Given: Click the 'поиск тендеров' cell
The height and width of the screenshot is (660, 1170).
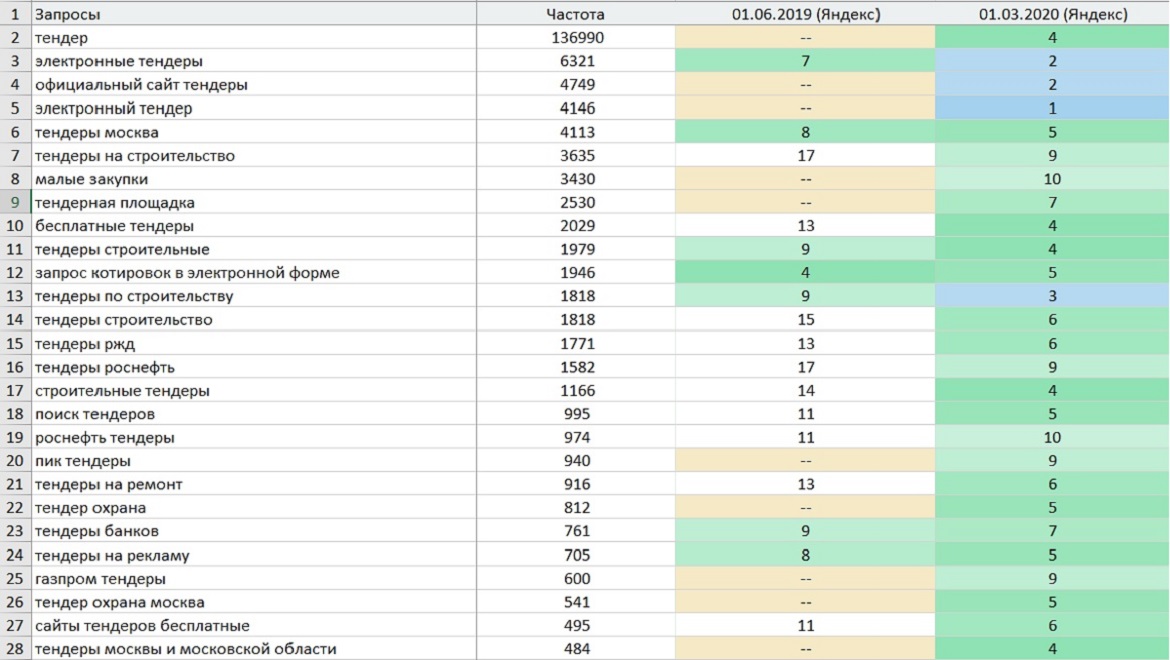Looking at the screenshot, I should pyautogui.click(x=254, y=413).
